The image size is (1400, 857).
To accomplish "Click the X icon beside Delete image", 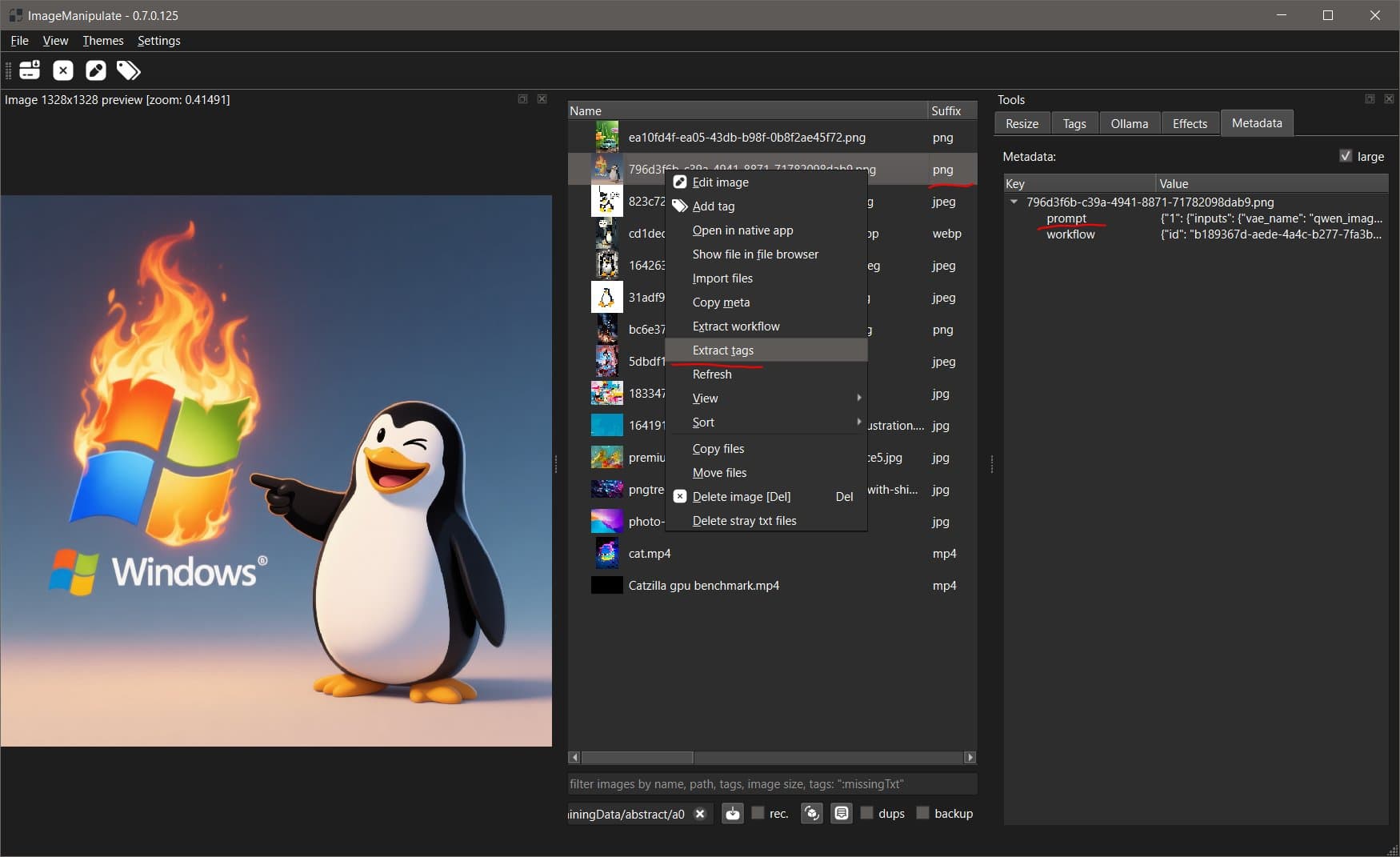I will 680,496.
